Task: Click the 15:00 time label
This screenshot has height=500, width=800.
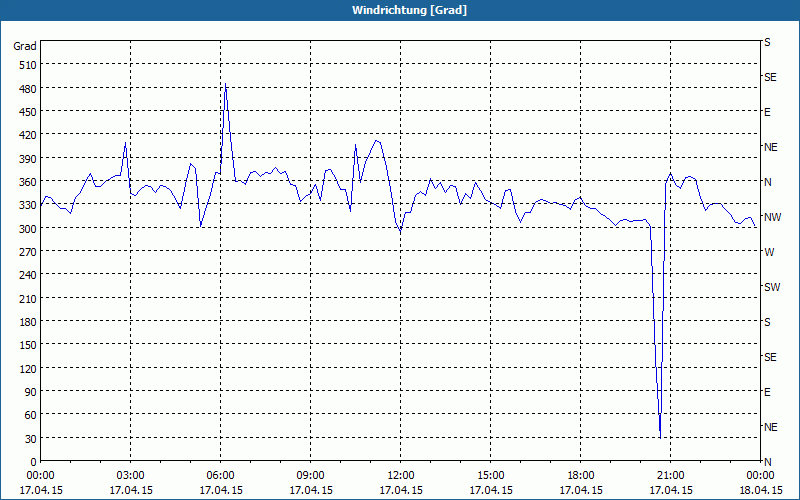Action: point(490,476)
